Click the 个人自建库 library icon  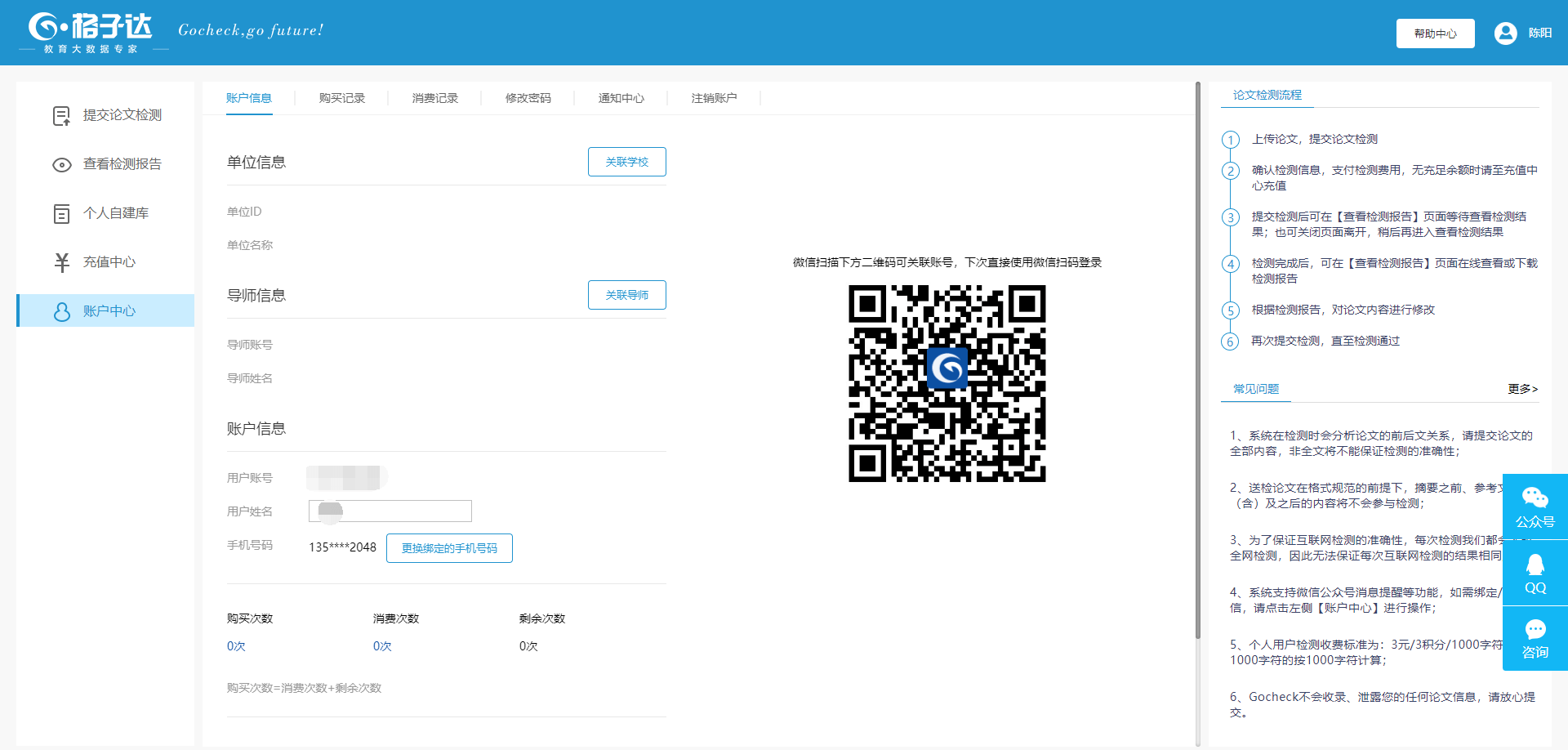pyautogui.click(x=61, y=214)
